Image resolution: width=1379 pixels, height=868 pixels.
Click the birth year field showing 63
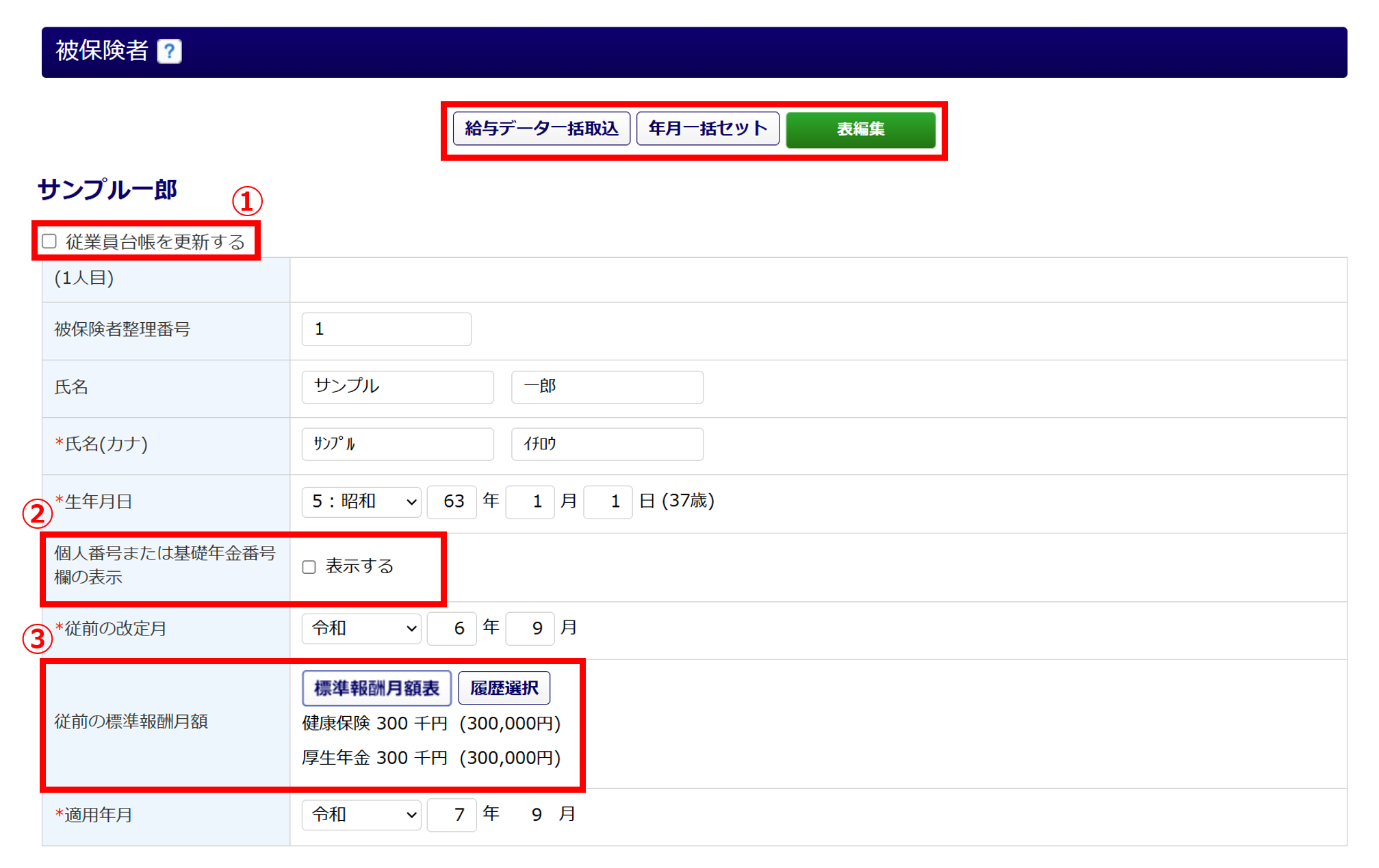(452, 502)
